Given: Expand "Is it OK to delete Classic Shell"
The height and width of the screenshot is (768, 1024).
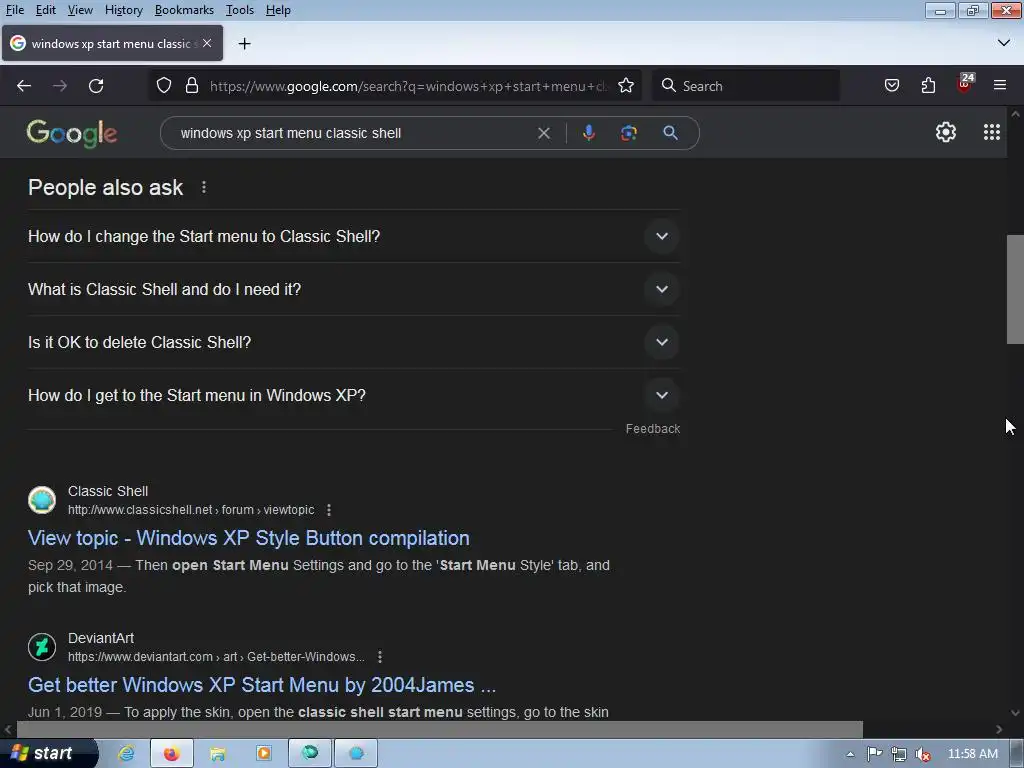Looking at the screenshot, I should click(x=353, y=342).
